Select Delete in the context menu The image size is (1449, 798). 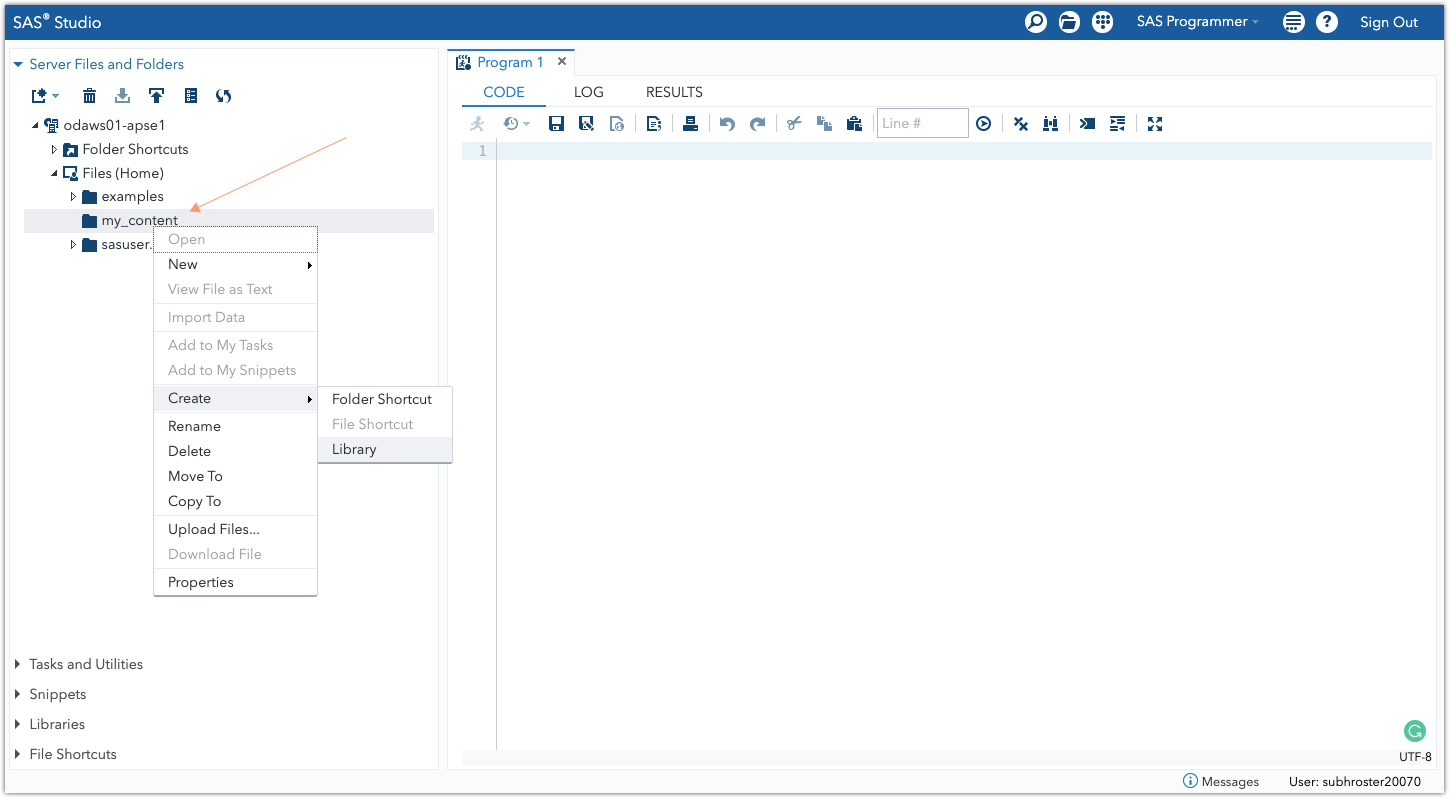click(235, 451)
